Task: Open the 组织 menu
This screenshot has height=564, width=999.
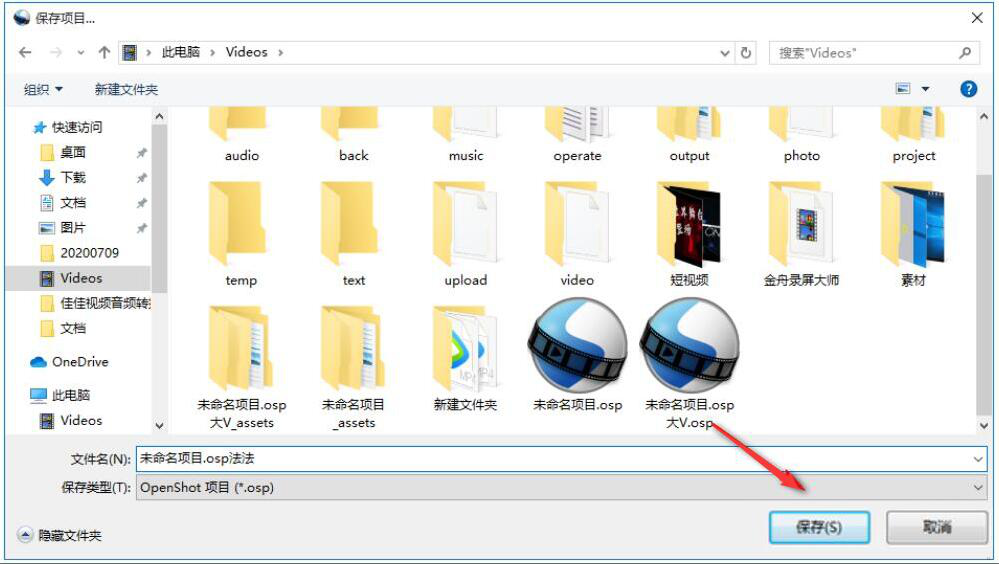Action: 43,89
